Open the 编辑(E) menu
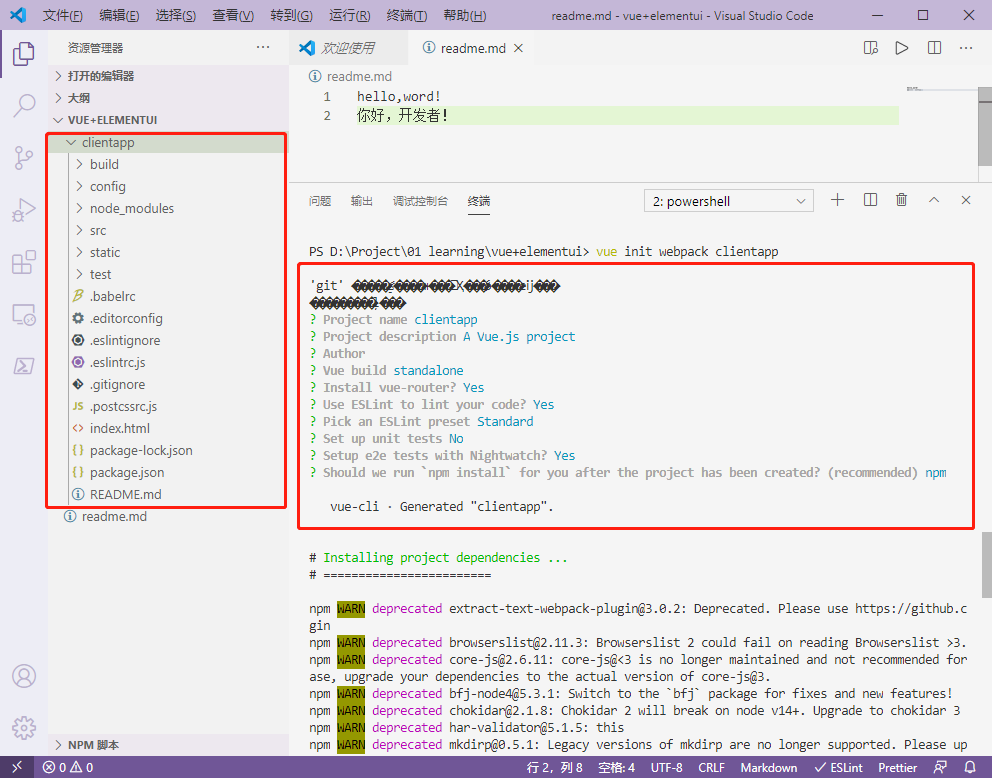 pos(119,15)
